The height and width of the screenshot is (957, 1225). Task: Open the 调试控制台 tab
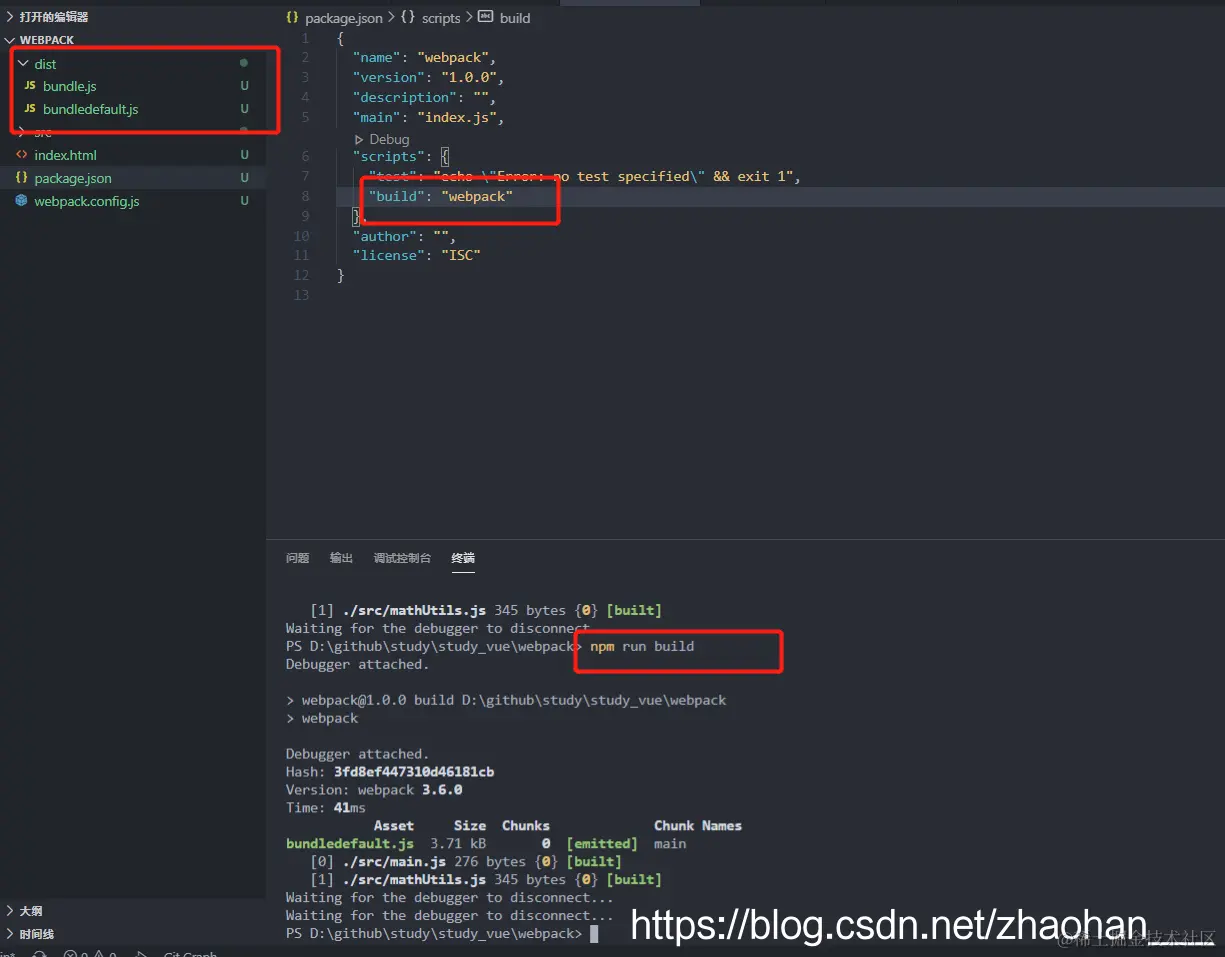click(x=402, y=558)
